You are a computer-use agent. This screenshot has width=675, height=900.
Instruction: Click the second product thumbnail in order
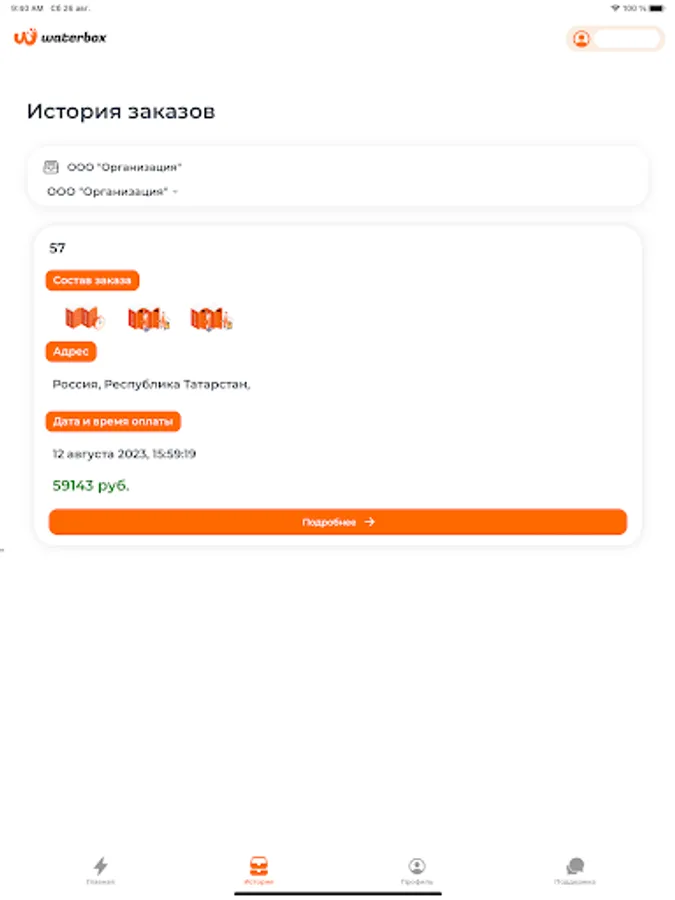pos(148,319)
